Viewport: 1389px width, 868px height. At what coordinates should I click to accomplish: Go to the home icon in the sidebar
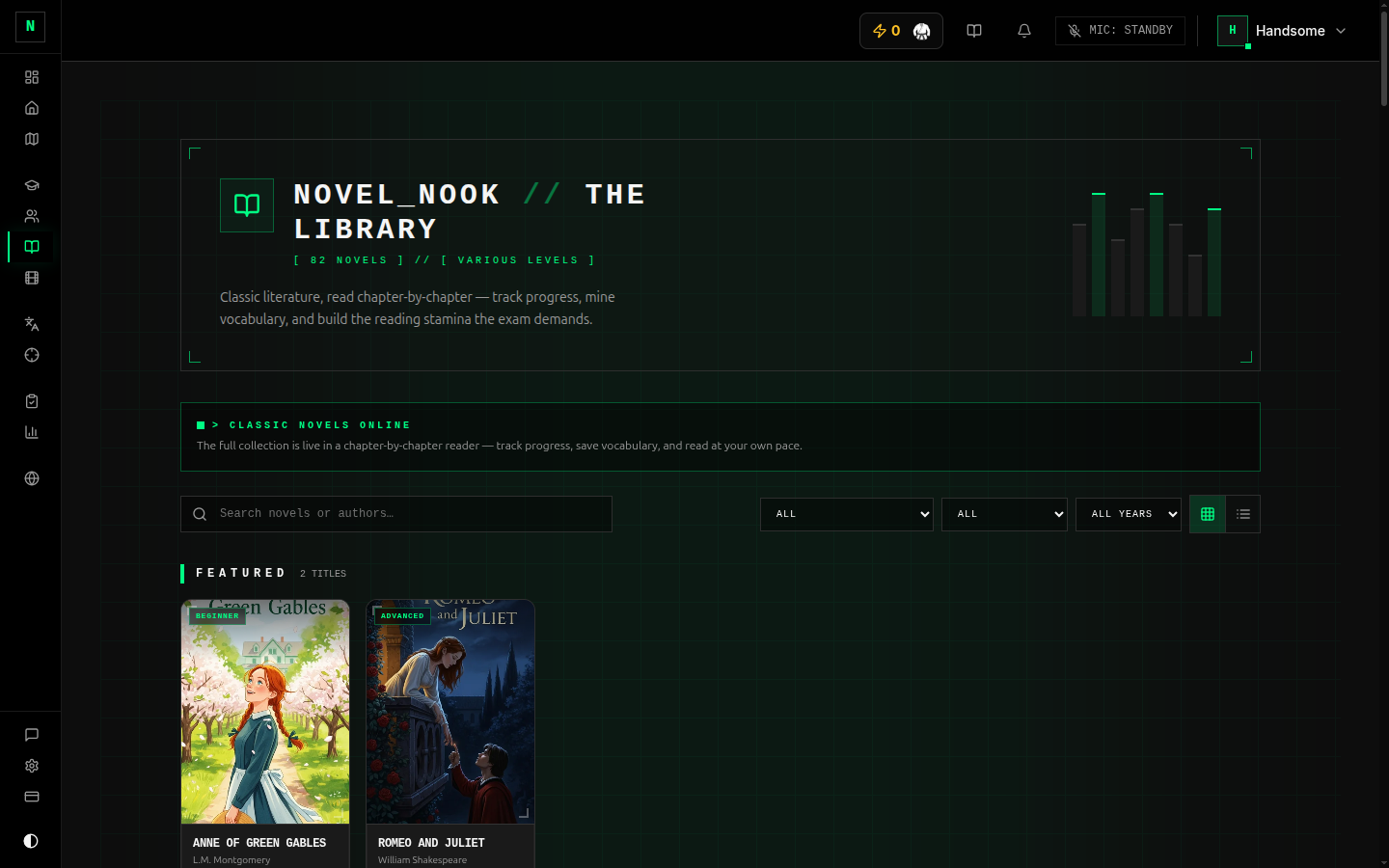coord(32,108)
